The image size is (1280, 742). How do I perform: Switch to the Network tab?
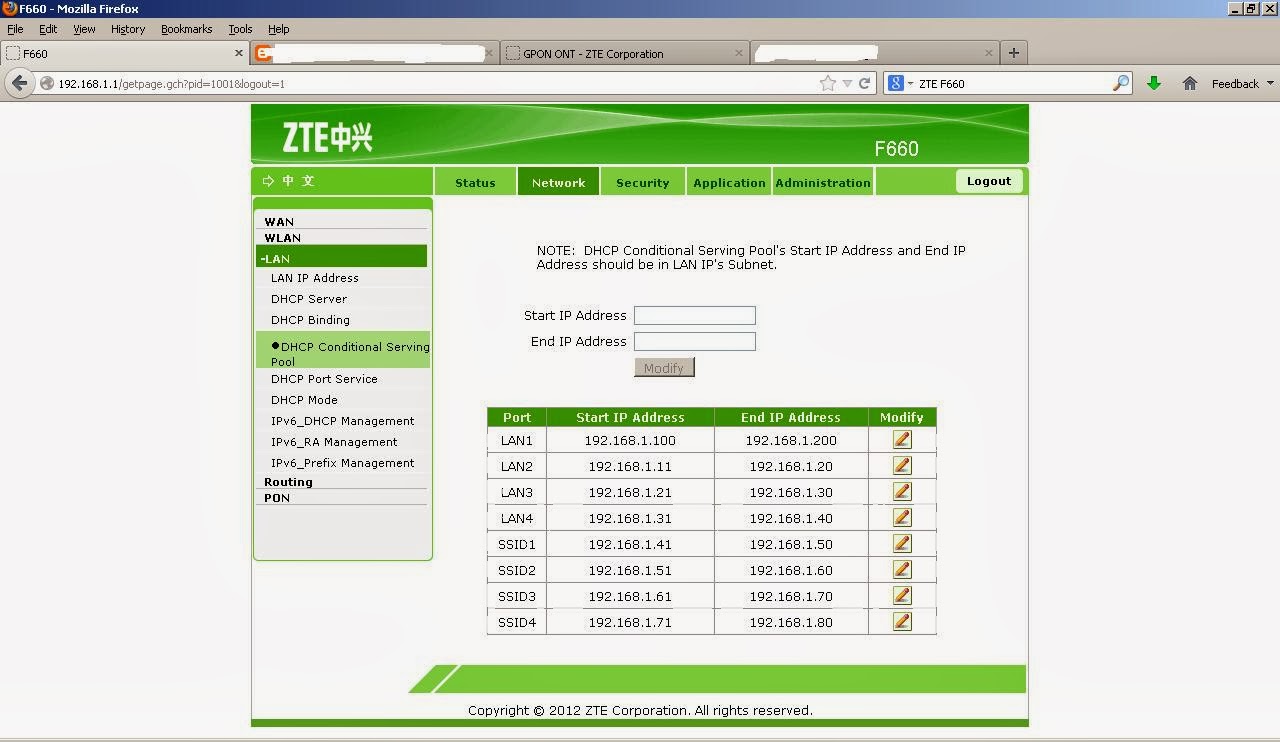click(x=558, y=182)
